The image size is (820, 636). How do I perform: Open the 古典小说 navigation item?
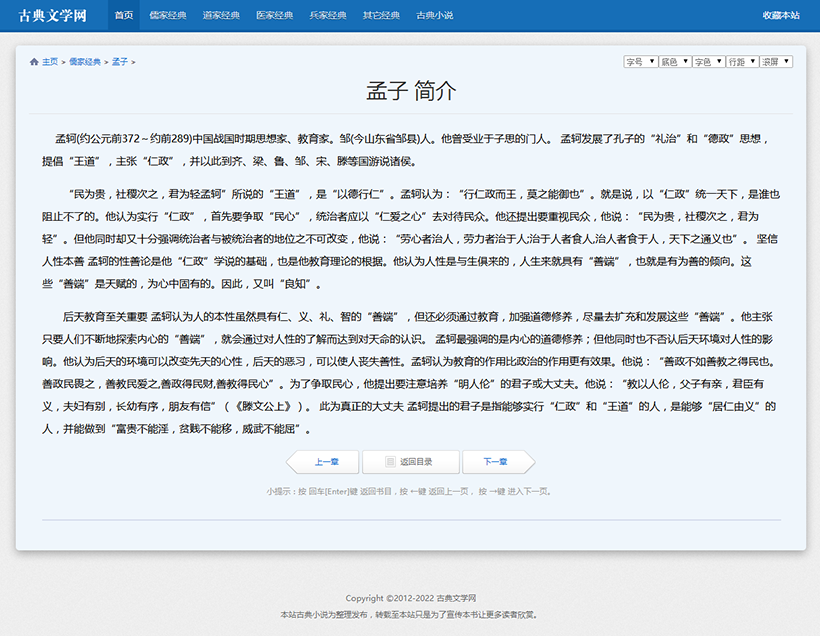[x=435, y=16]
